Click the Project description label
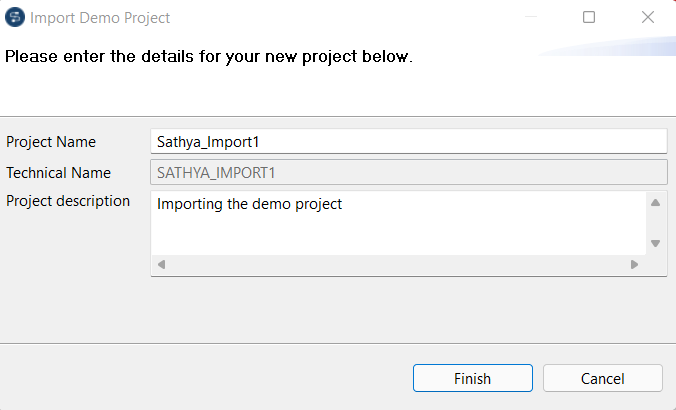This screenshot has height=410, width=676. point(68,200)
